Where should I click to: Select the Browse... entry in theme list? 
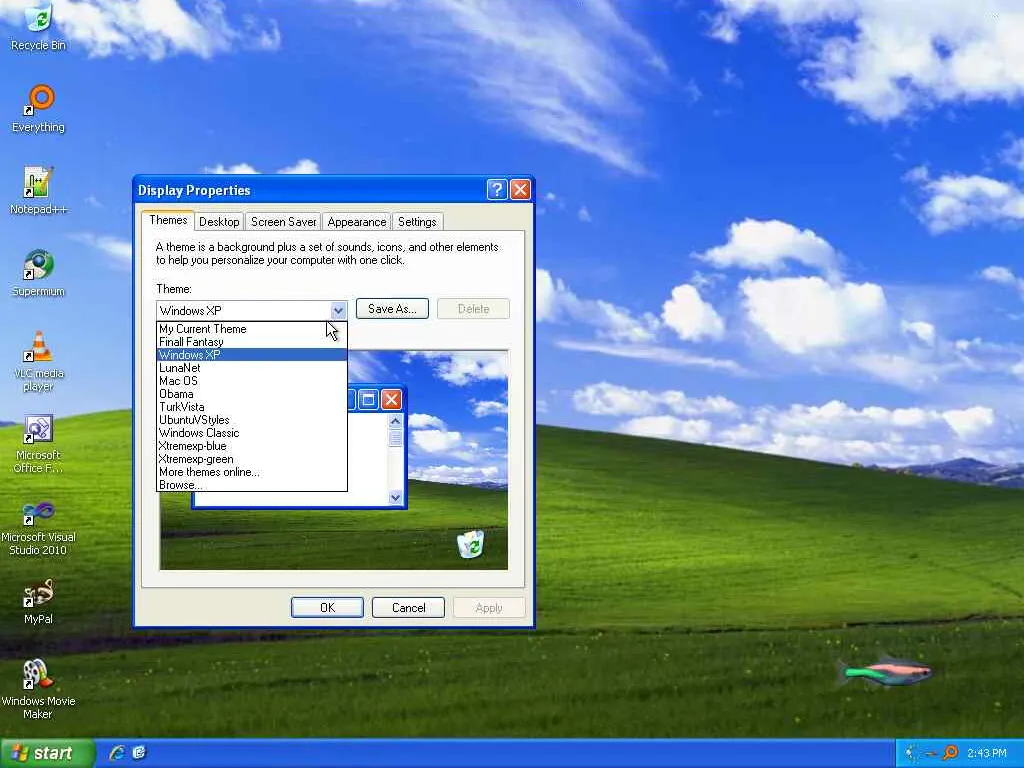(252, 485)
